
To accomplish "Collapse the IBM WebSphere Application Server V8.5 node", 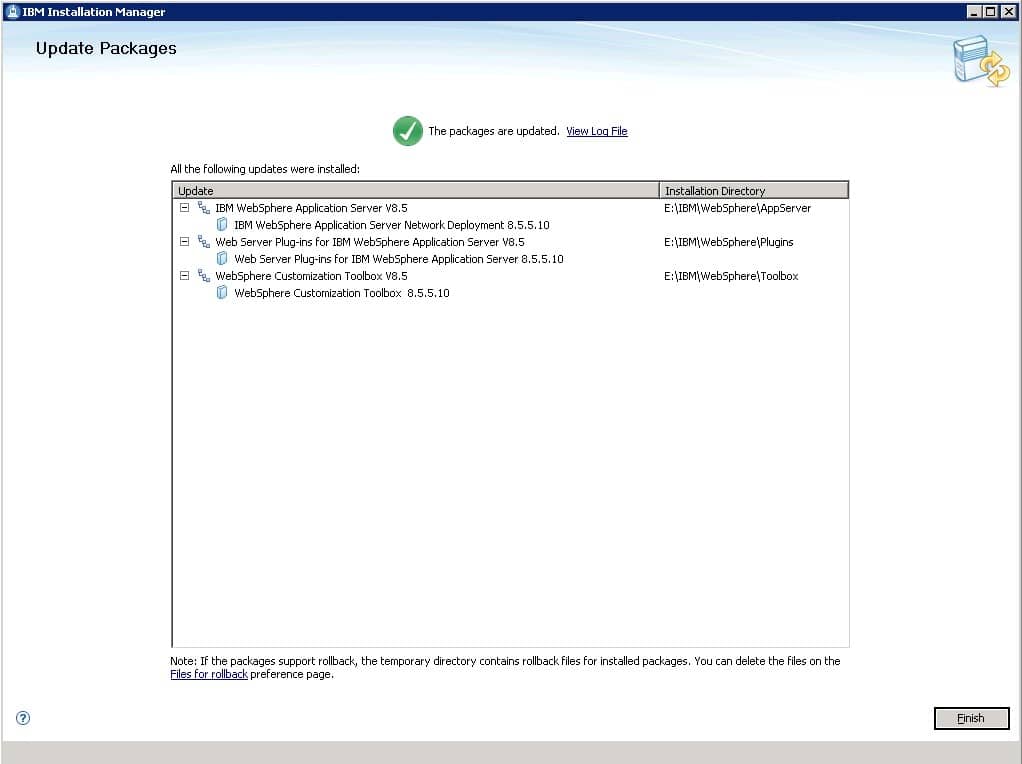I will 184,208.
